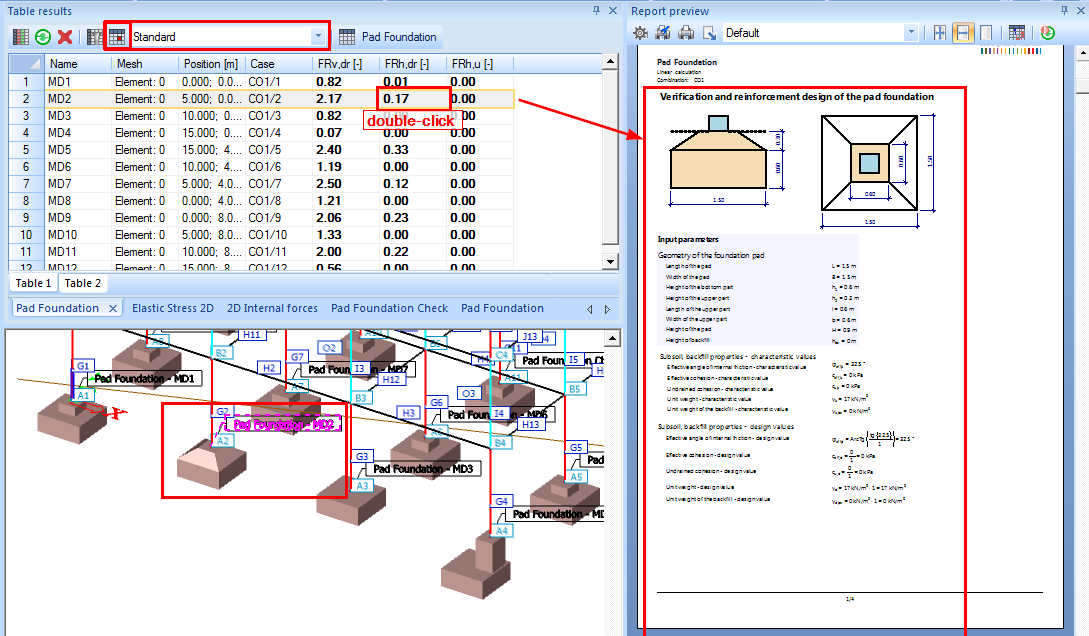Expand the Standard table layout dropdown

pos(319,37)
